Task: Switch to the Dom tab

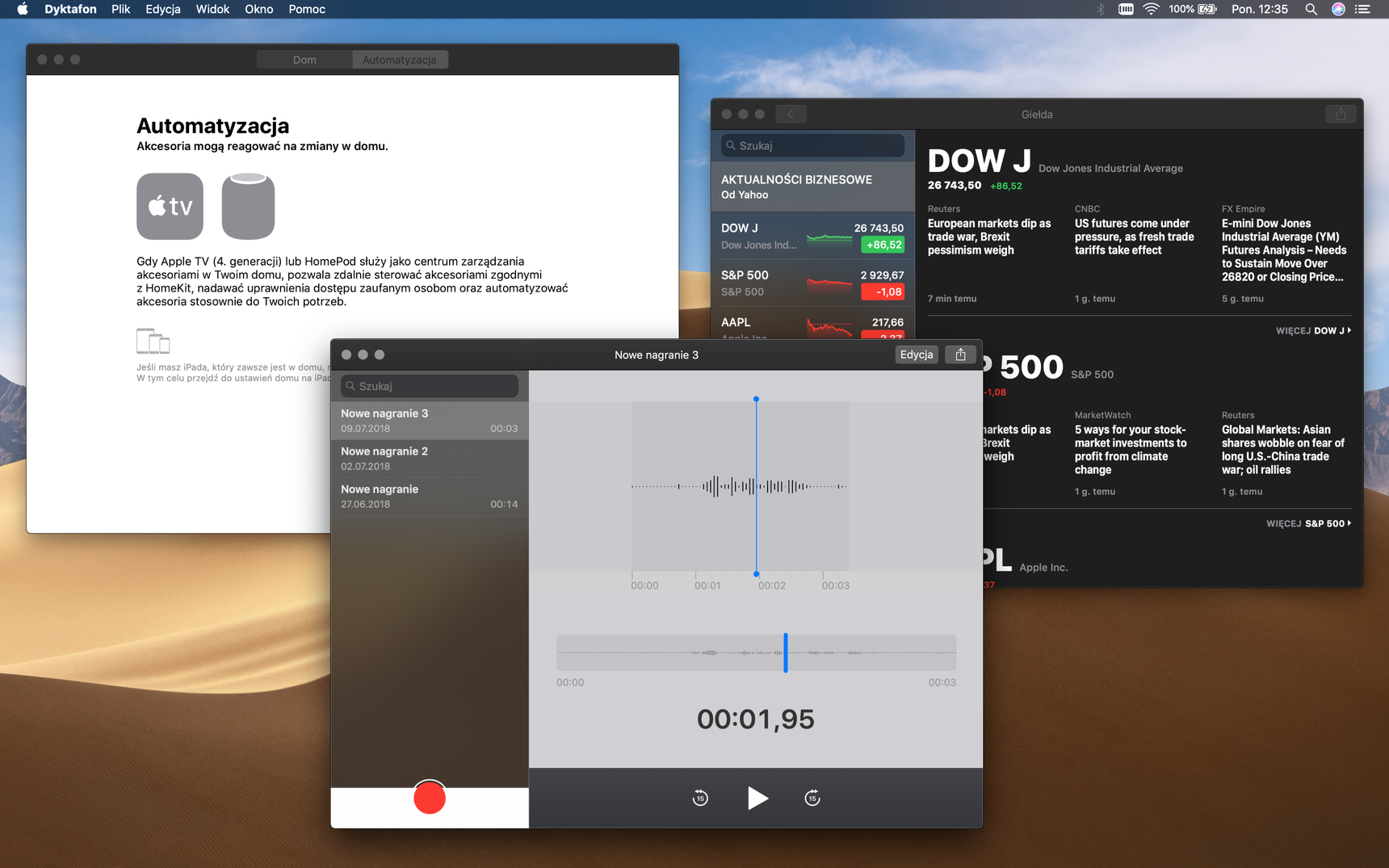Action: 304,60
